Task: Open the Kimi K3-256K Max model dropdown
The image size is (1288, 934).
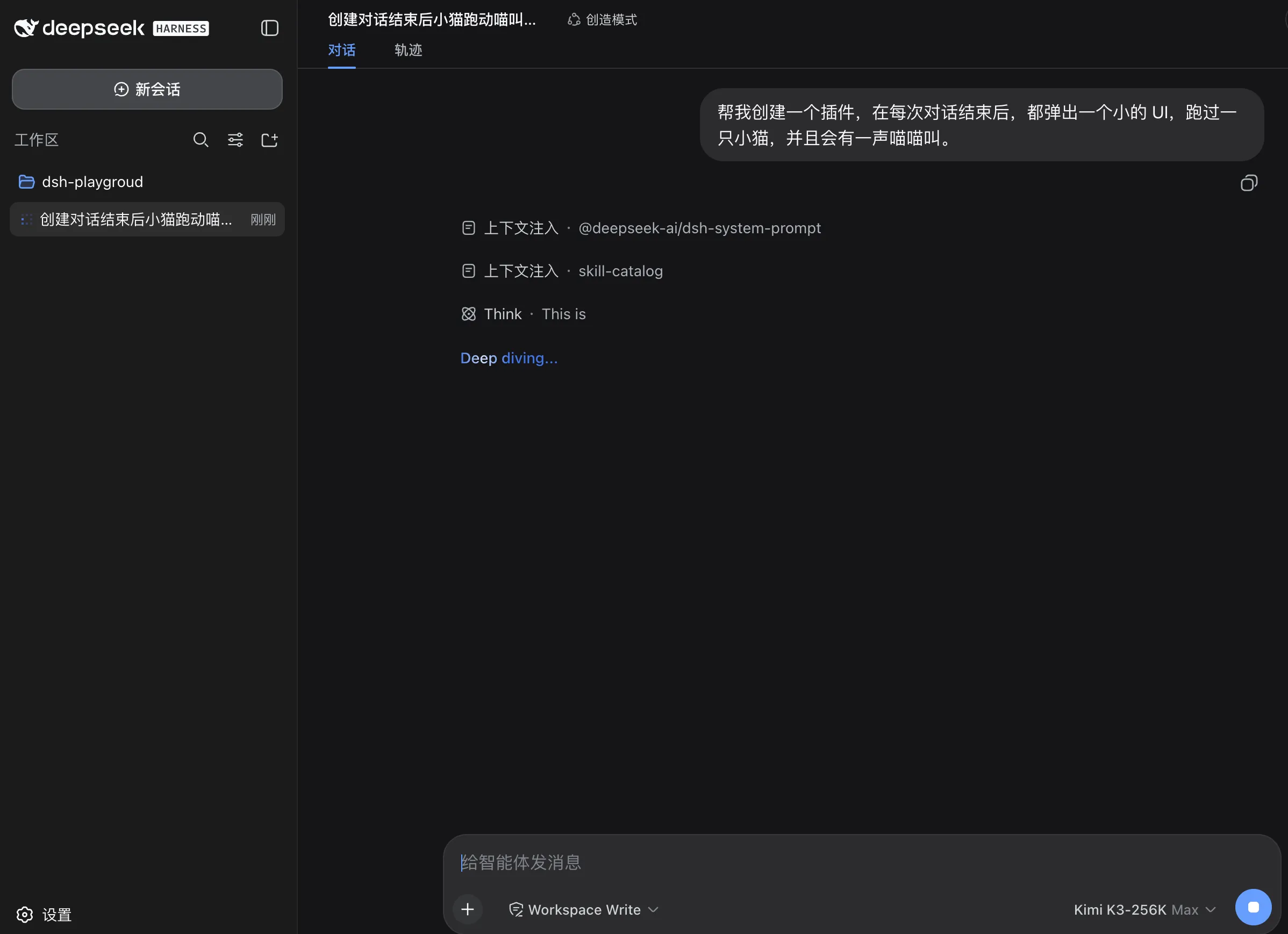Action: 1145,910
